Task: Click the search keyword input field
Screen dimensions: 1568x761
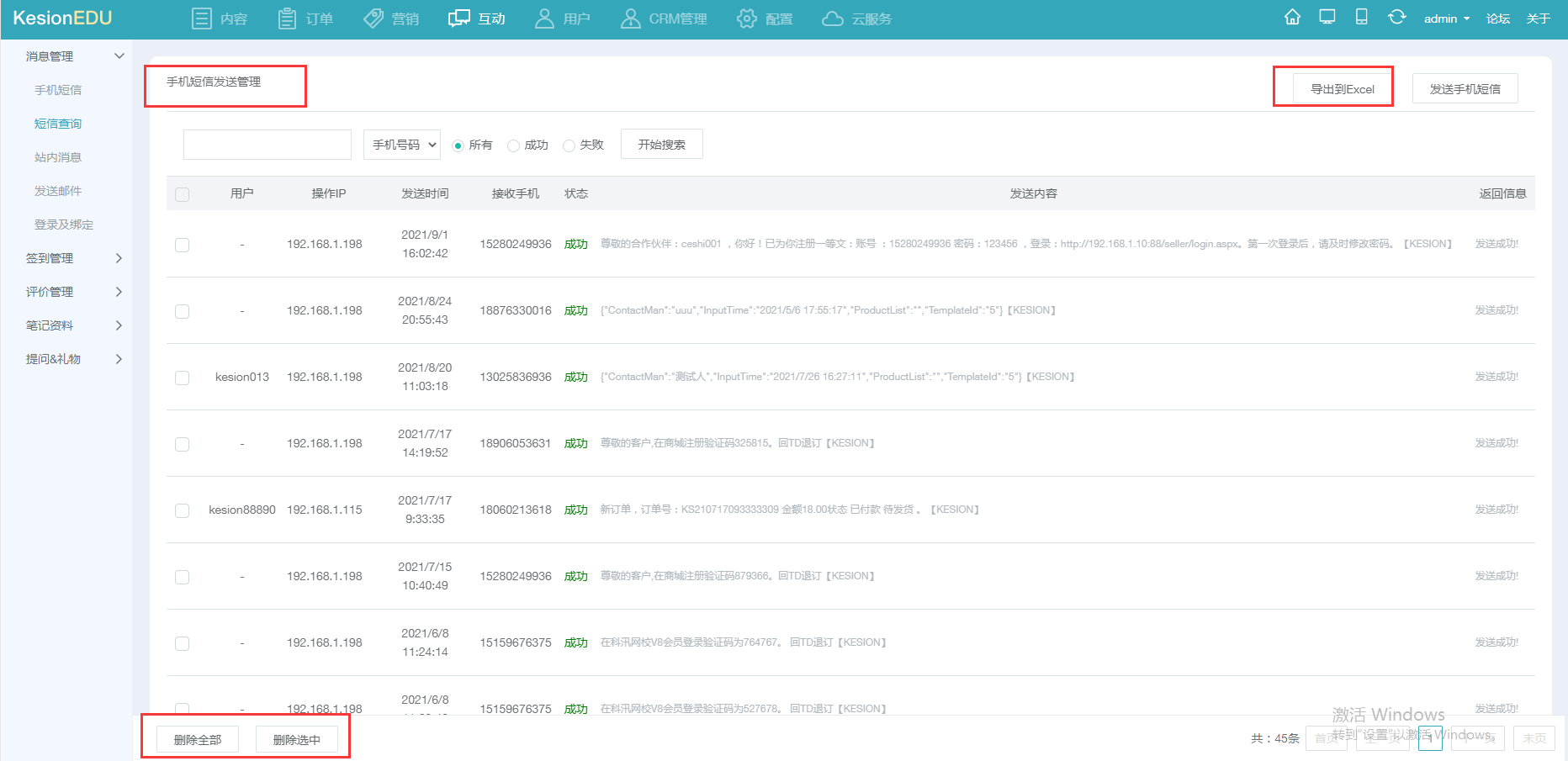Action: click(268, 145)
